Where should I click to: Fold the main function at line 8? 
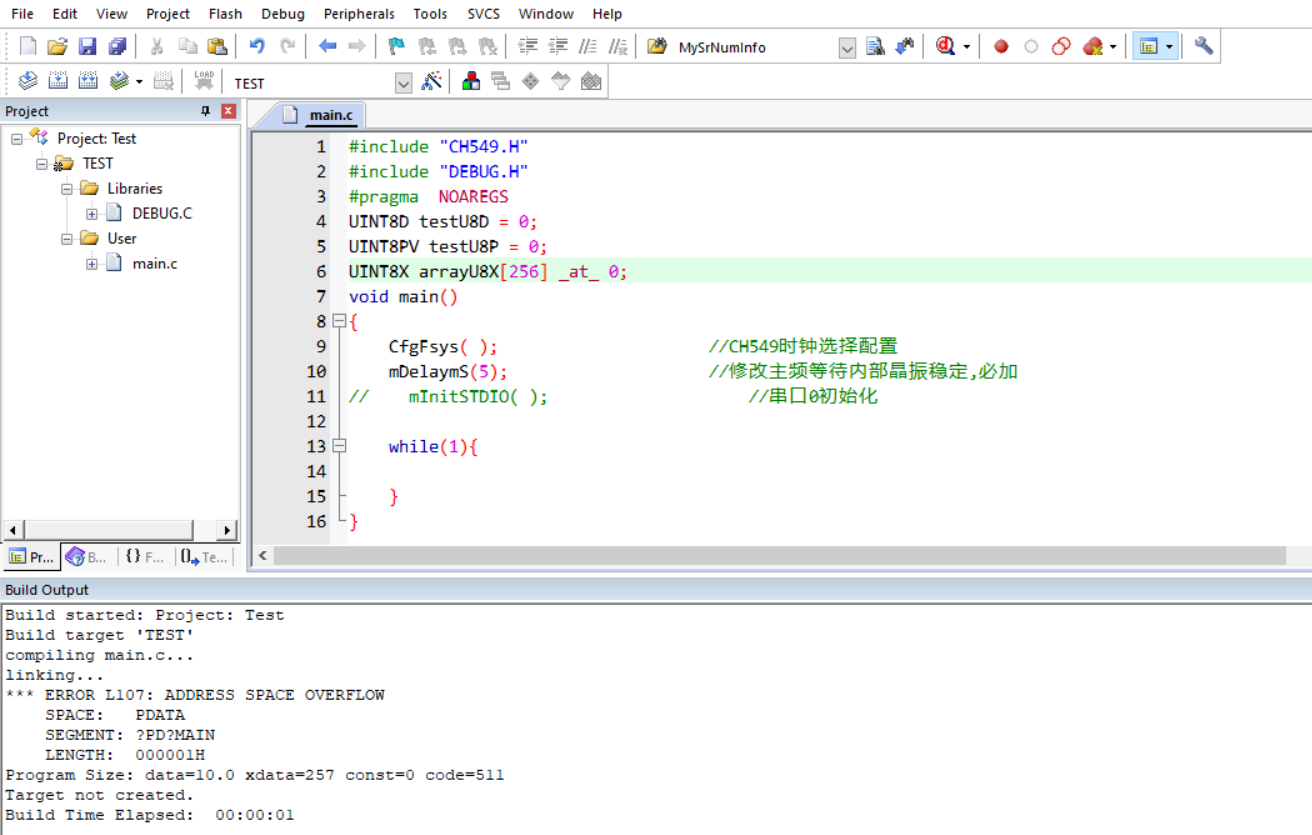click(x=339, y=321)
